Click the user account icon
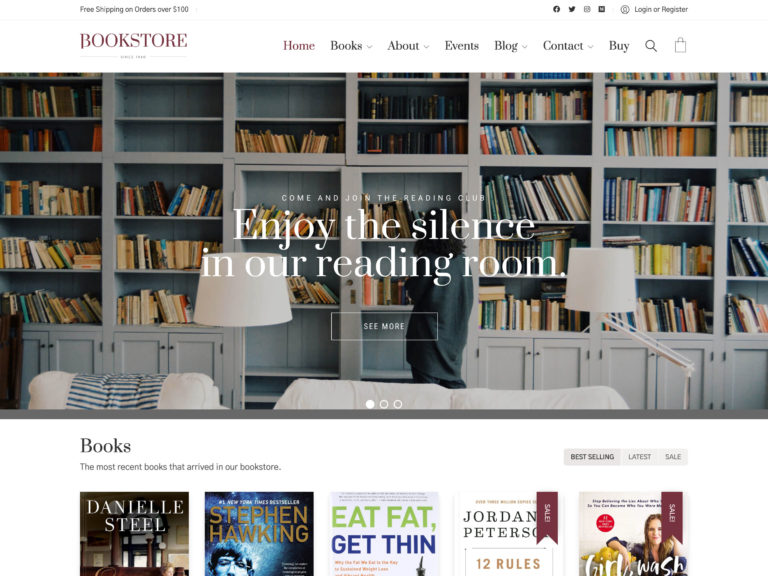The width and height of the screenshot is (768, 576). click(x=625, y=9)
